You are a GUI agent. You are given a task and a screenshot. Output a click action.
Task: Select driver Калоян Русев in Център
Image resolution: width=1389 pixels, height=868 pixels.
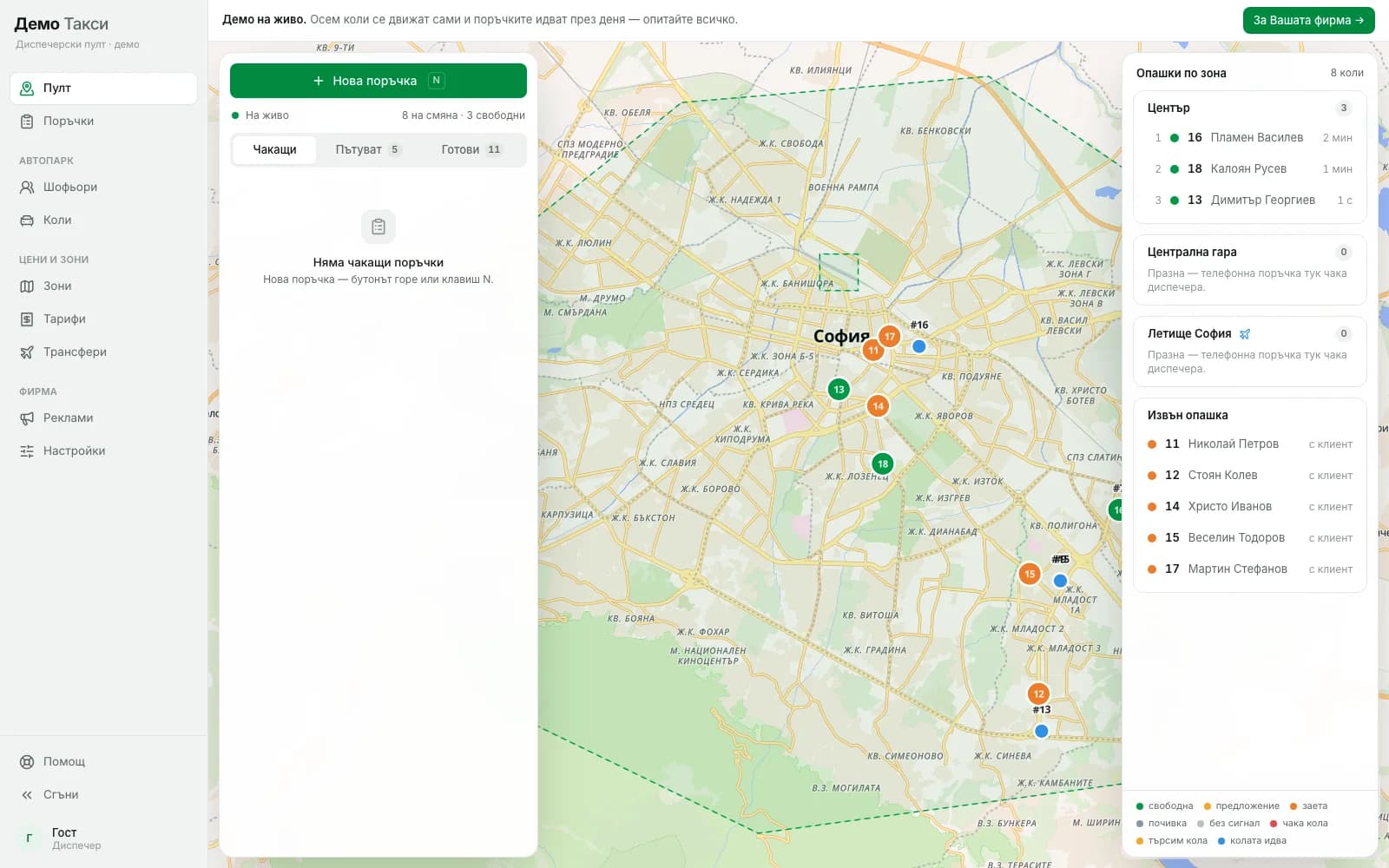tap(1250, 168)
